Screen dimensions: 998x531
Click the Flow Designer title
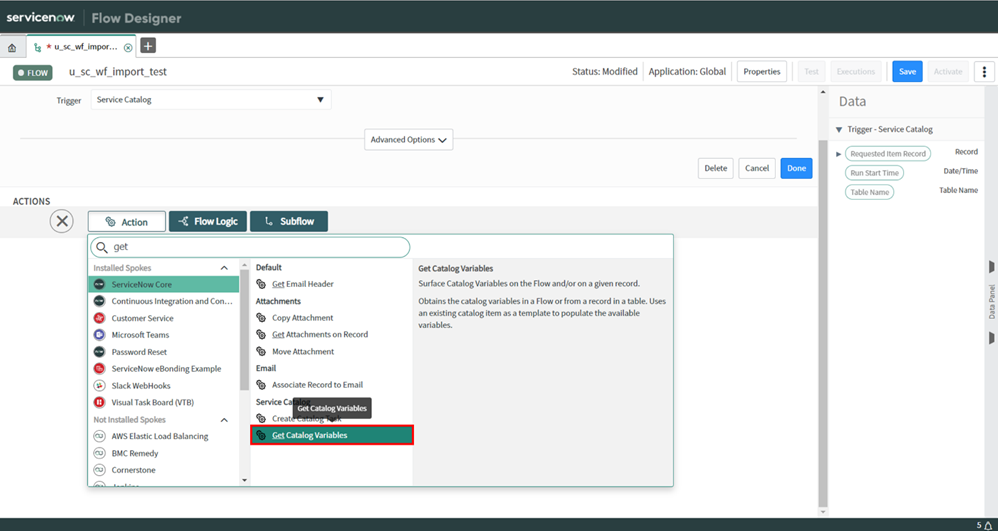click(136, 18)
